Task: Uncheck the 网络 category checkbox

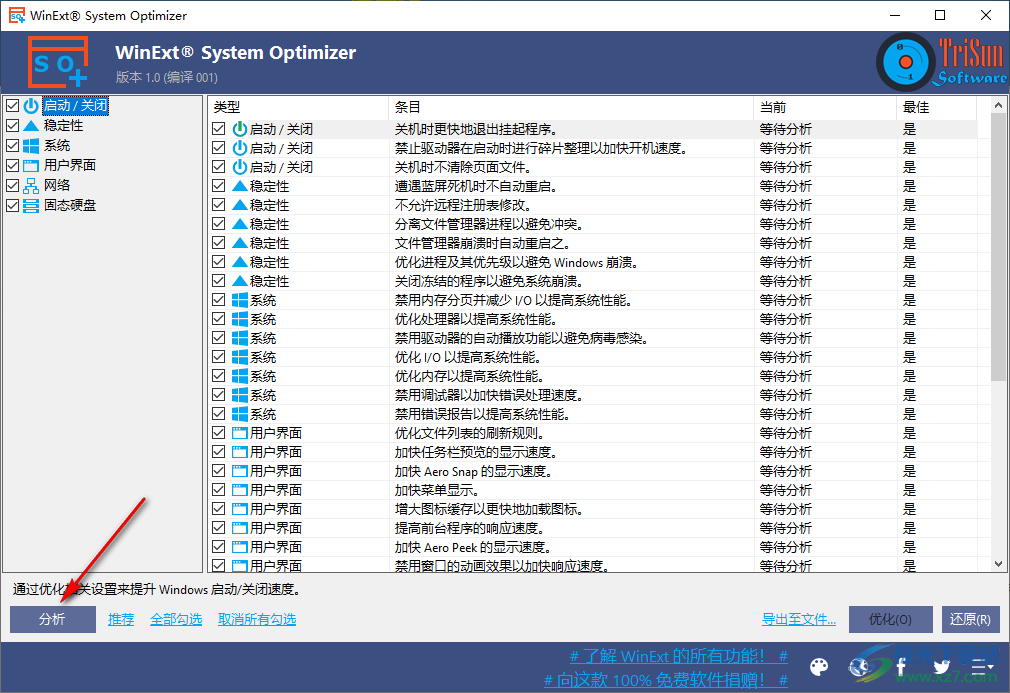Action: pos(11,185)
